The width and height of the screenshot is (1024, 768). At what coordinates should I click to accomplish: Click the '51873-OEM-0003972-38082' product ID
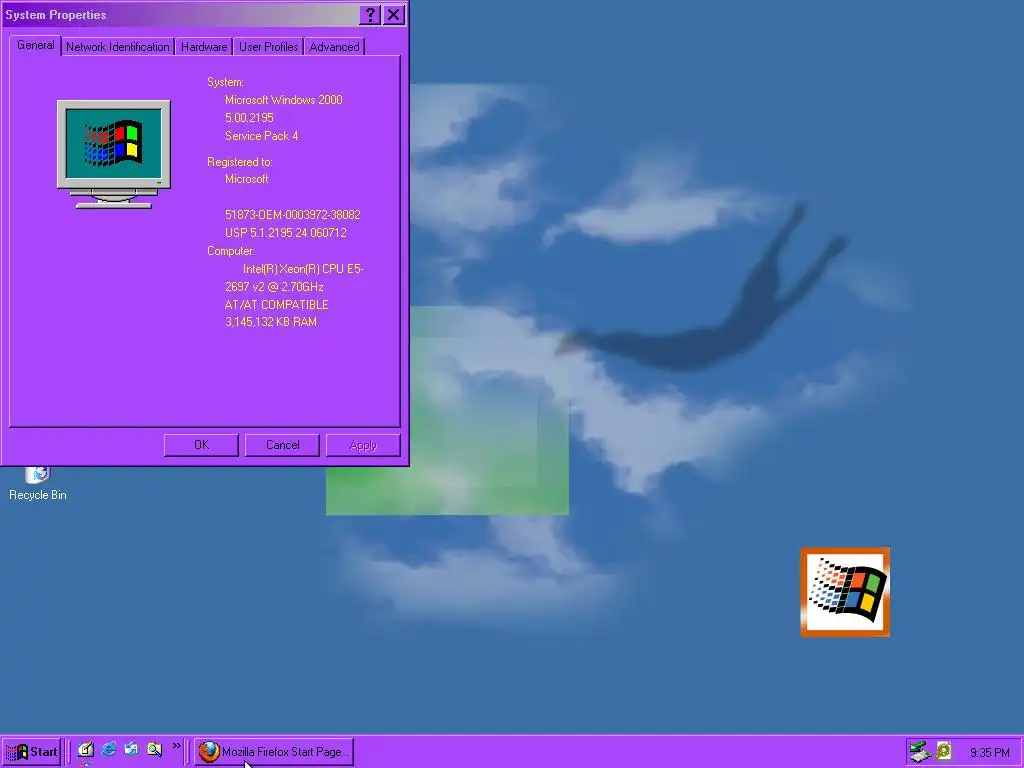pyautogui.click(x=293, y=215)
